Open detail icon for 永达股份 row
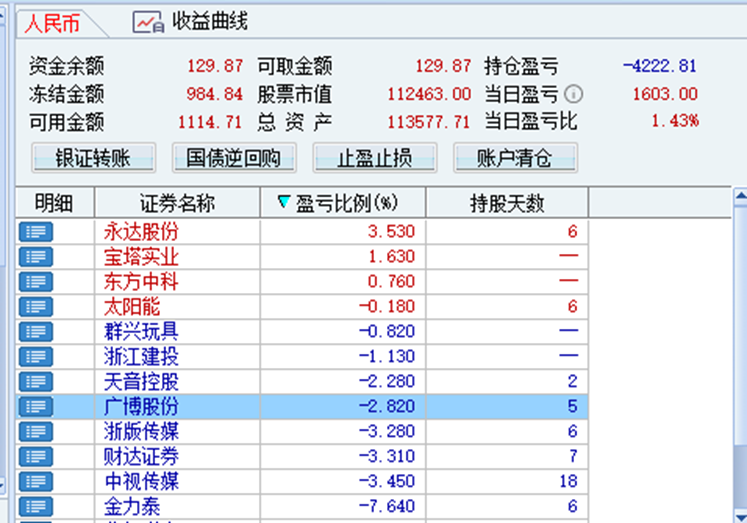 [36, 231]
